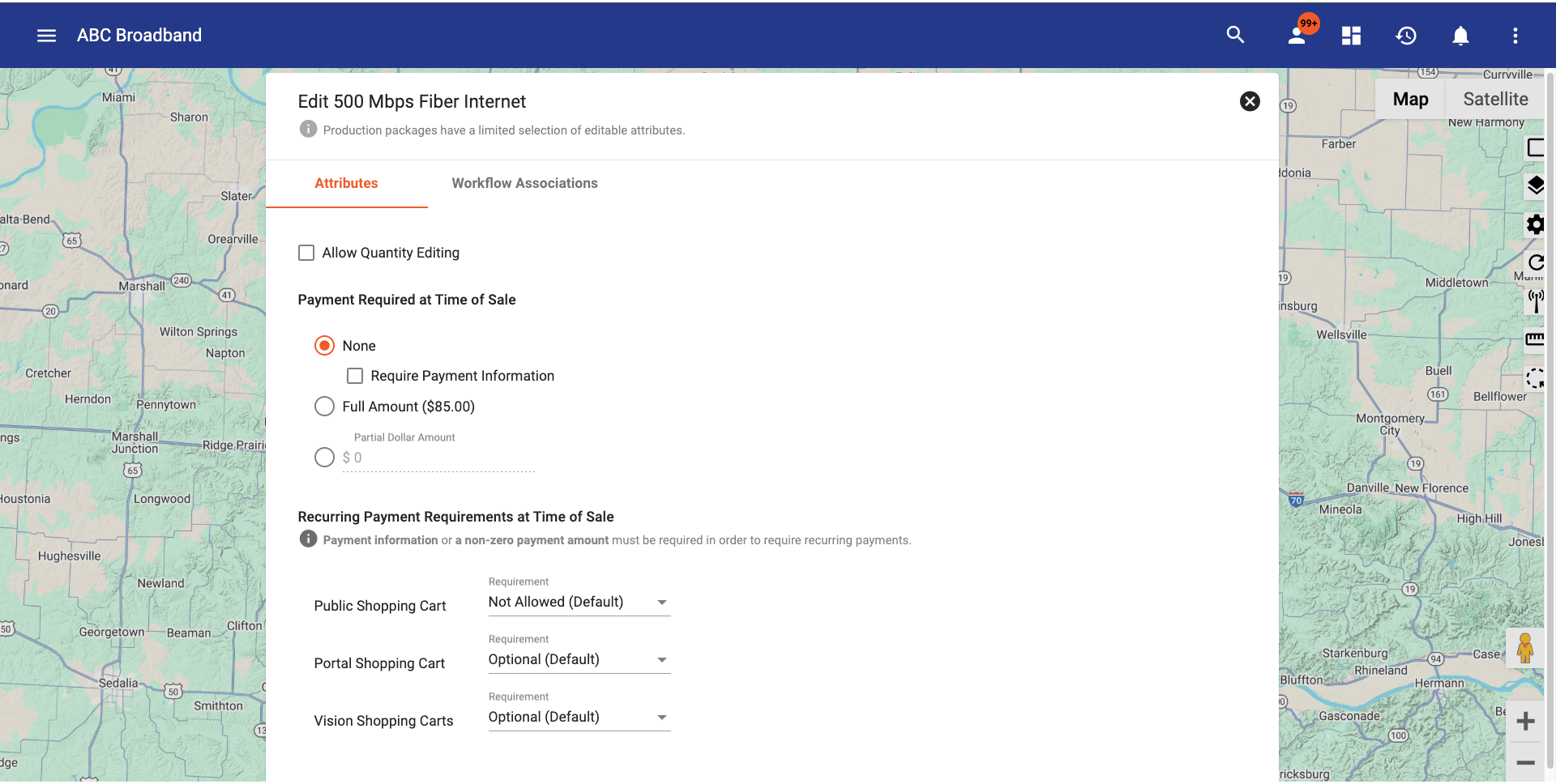
Task: Open user account icon with 99+ badge
Action: [1297, 36]
